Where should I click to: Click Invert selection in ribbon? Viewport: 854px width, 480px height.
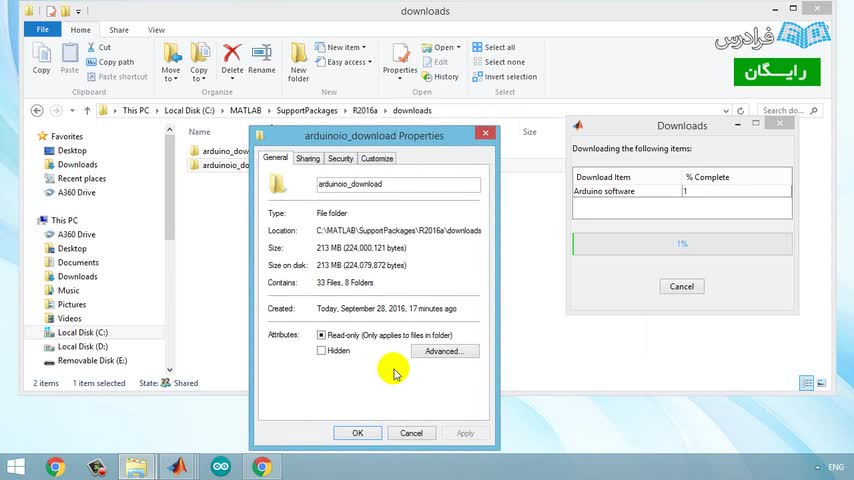point(504,77)
